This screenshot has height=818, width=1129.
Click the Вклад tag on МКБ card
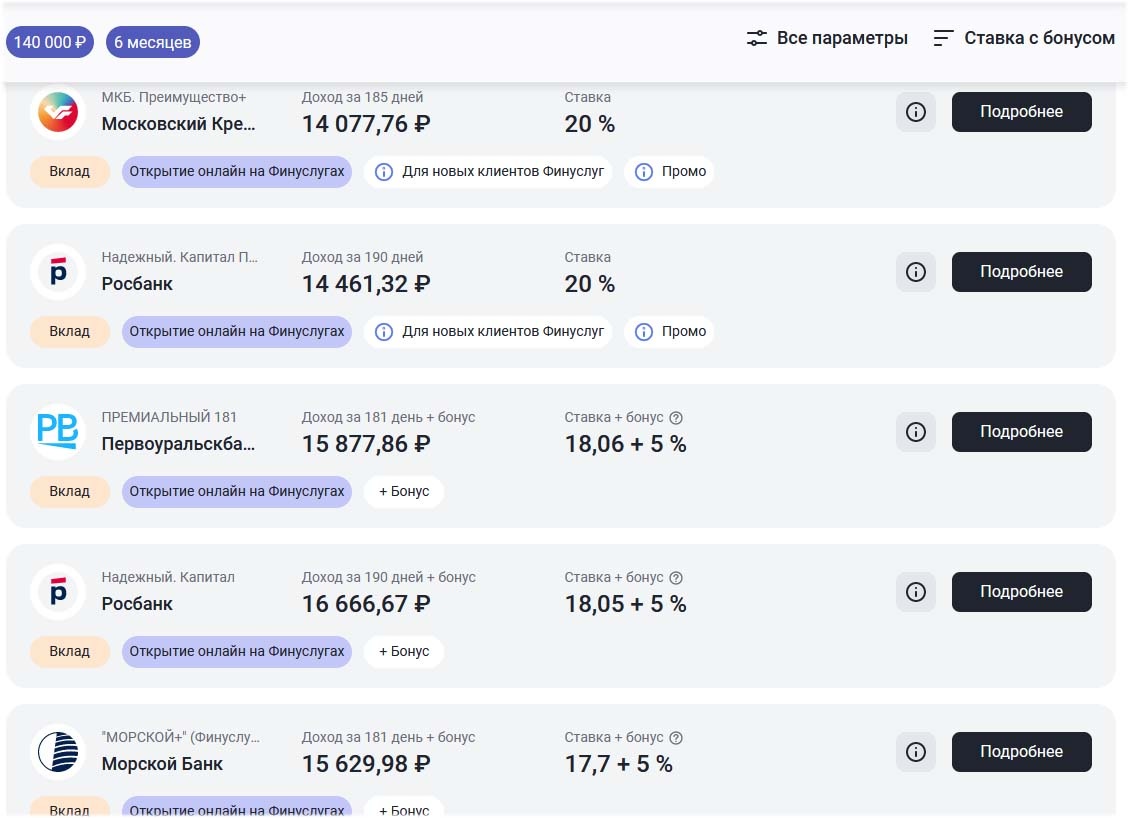point(70,172)
